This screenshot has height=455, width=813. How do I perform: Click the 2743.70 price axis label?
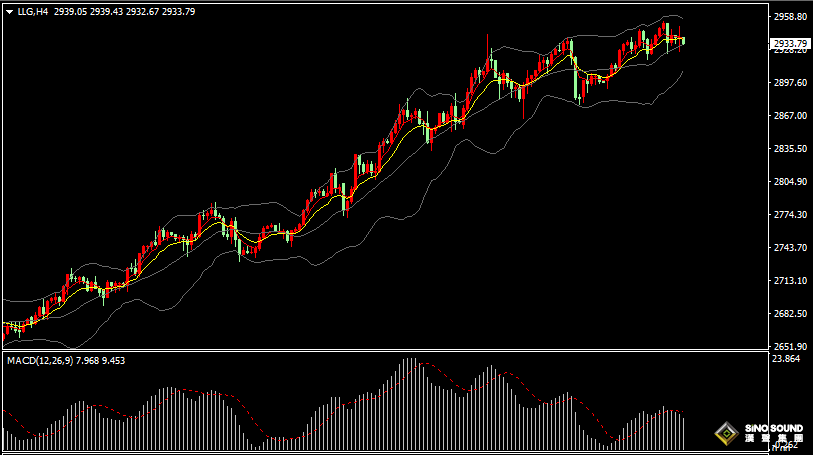tap(790, 248)
